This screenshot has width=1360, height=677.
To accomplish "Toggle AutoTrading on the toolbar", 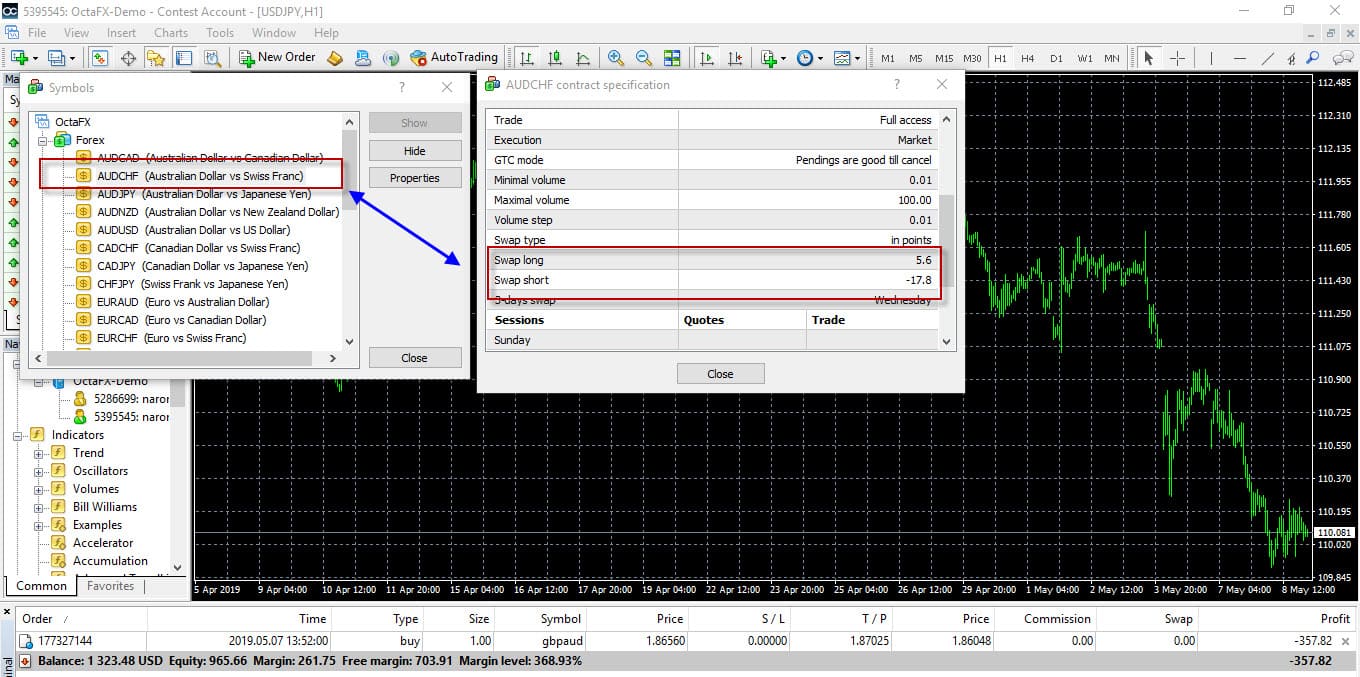I will (x=452, y=58).
